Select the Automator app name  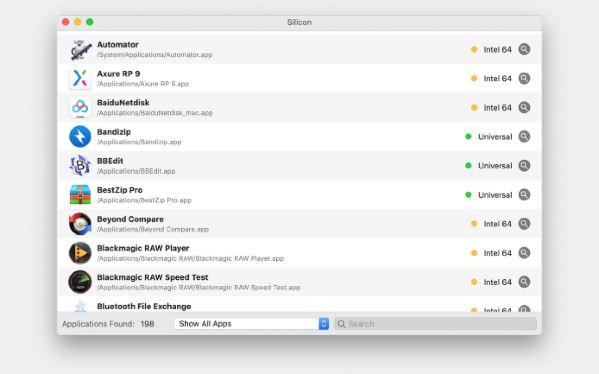click(x=118, y=45)
